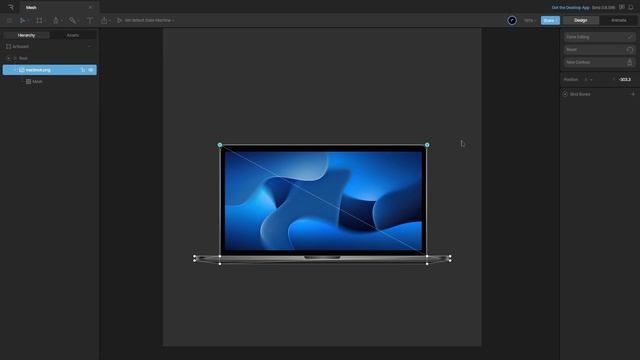This screenshot has width=640, height=360.
Task: Click the Bind Bones circle icon
Action: (565, 94)
